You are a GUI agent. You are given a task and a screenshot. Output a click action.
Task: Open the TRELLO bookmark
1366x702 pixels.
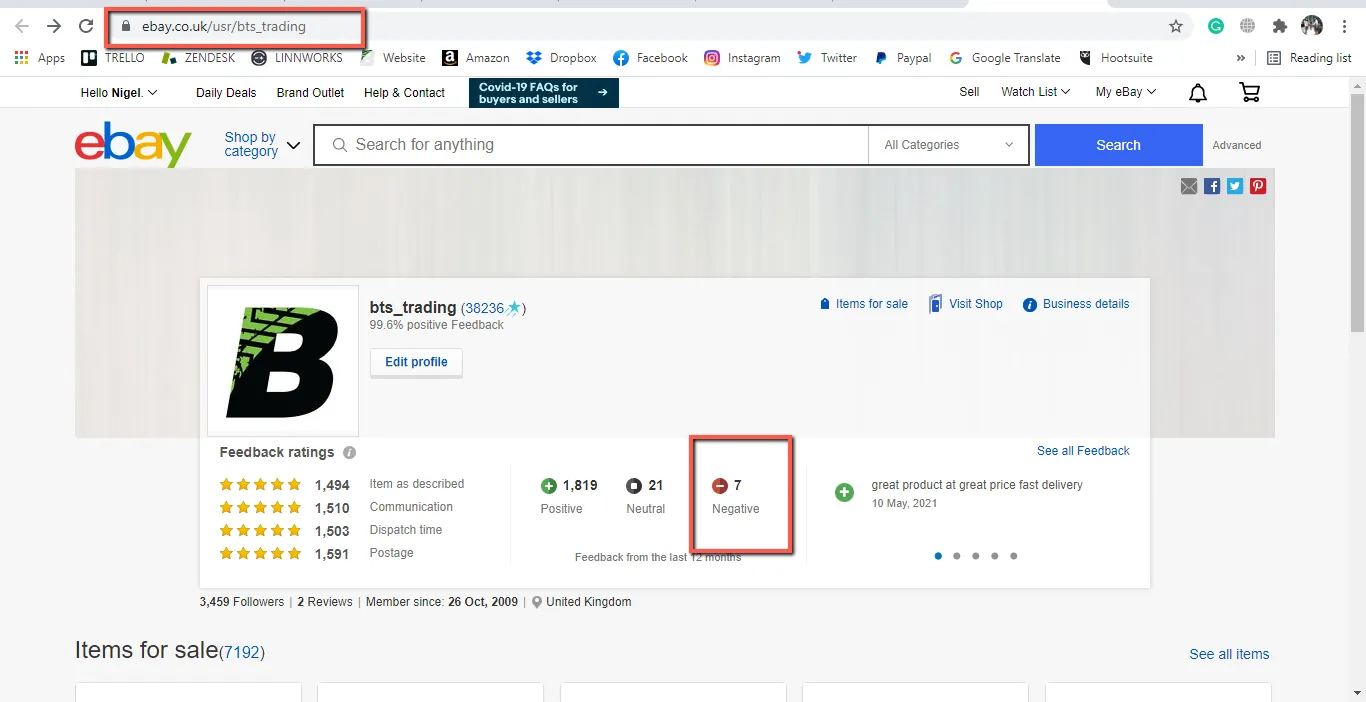pos(113,58)
